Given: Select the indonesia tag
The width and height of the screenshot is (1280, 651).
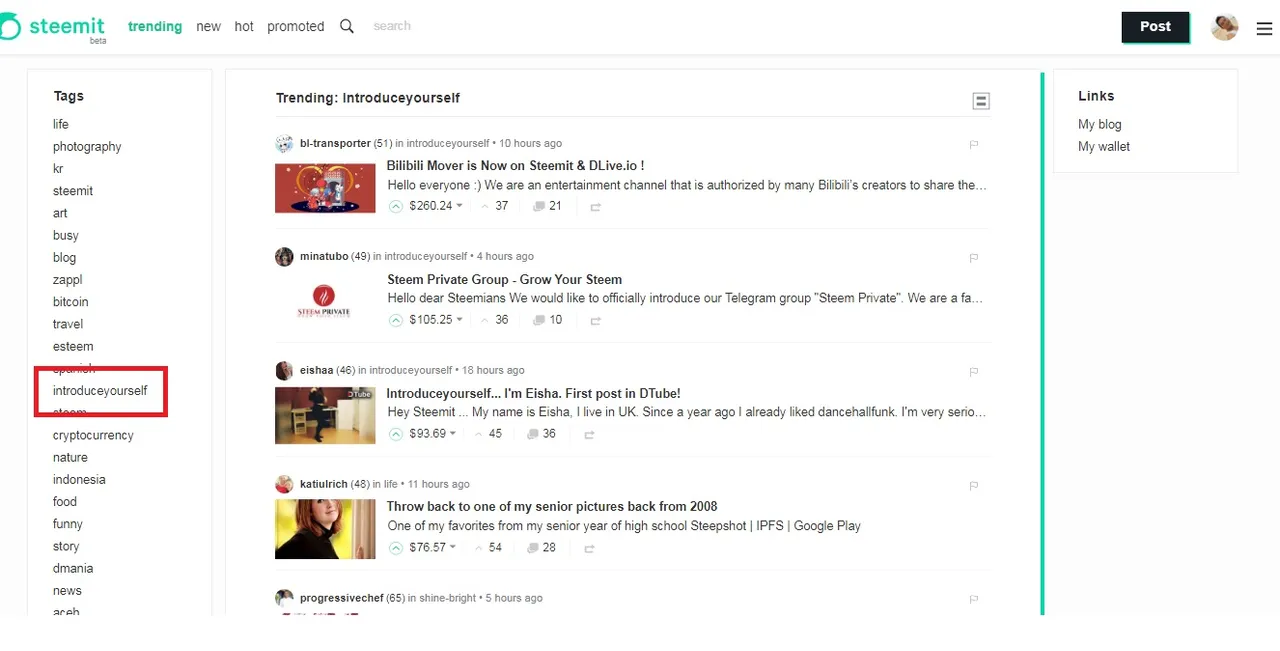Looking at the screenshot, I should (79, 480).
